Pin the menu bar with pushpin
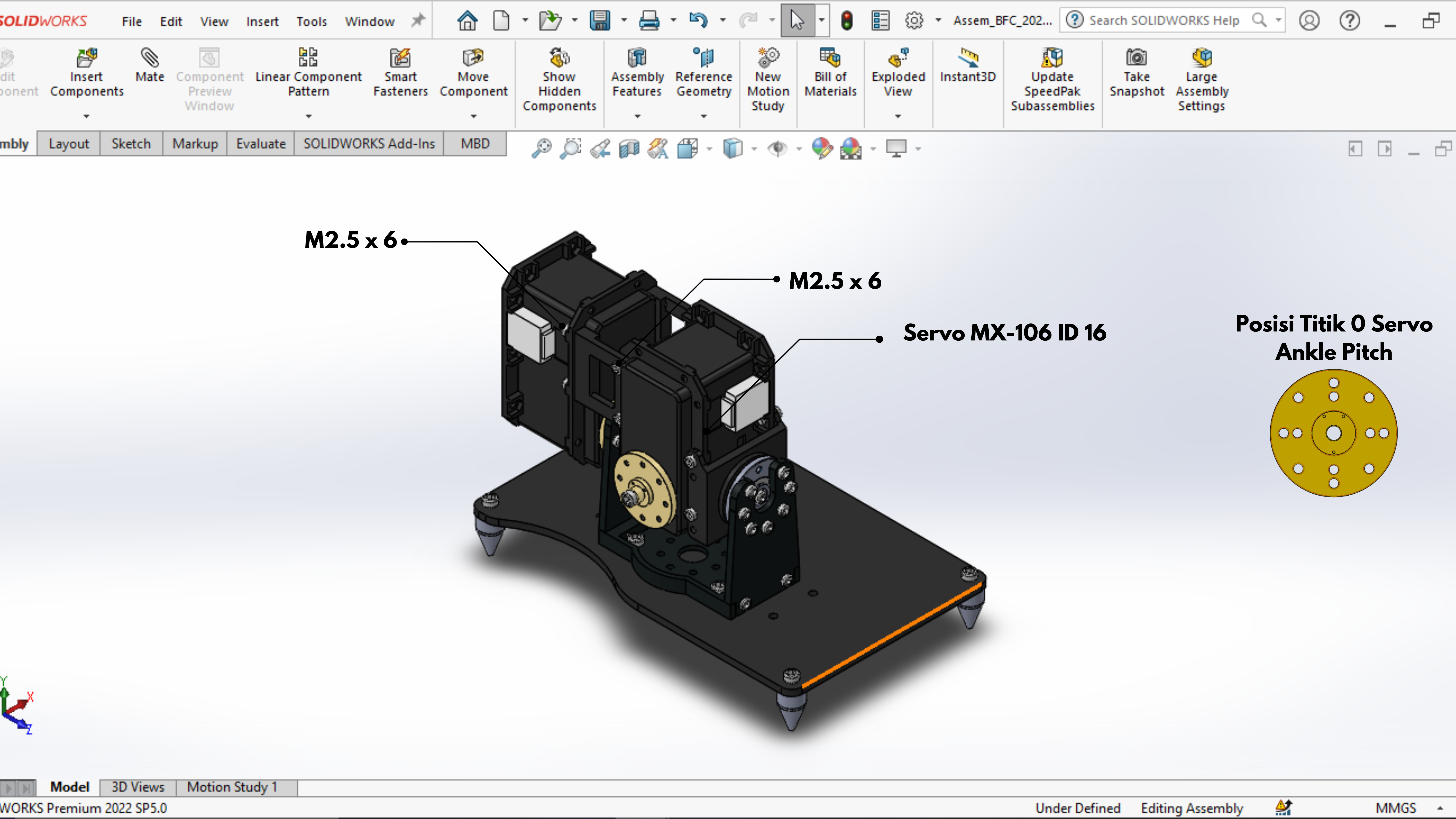Image resolution: width=1456 pixels, height=819 pixels. click(418, 21)
